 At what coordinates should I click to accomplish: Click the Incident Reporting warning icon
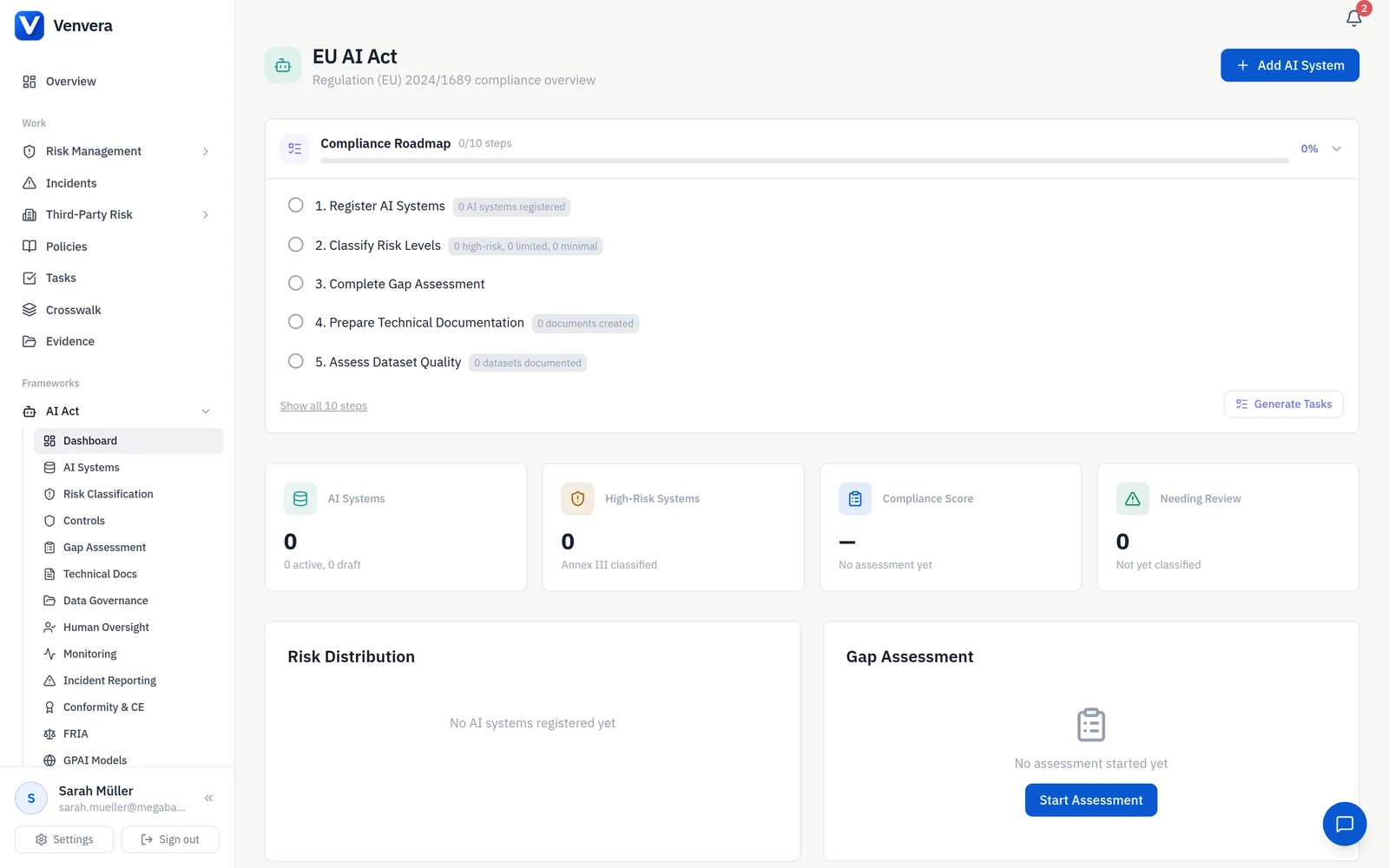pos(49,681)
